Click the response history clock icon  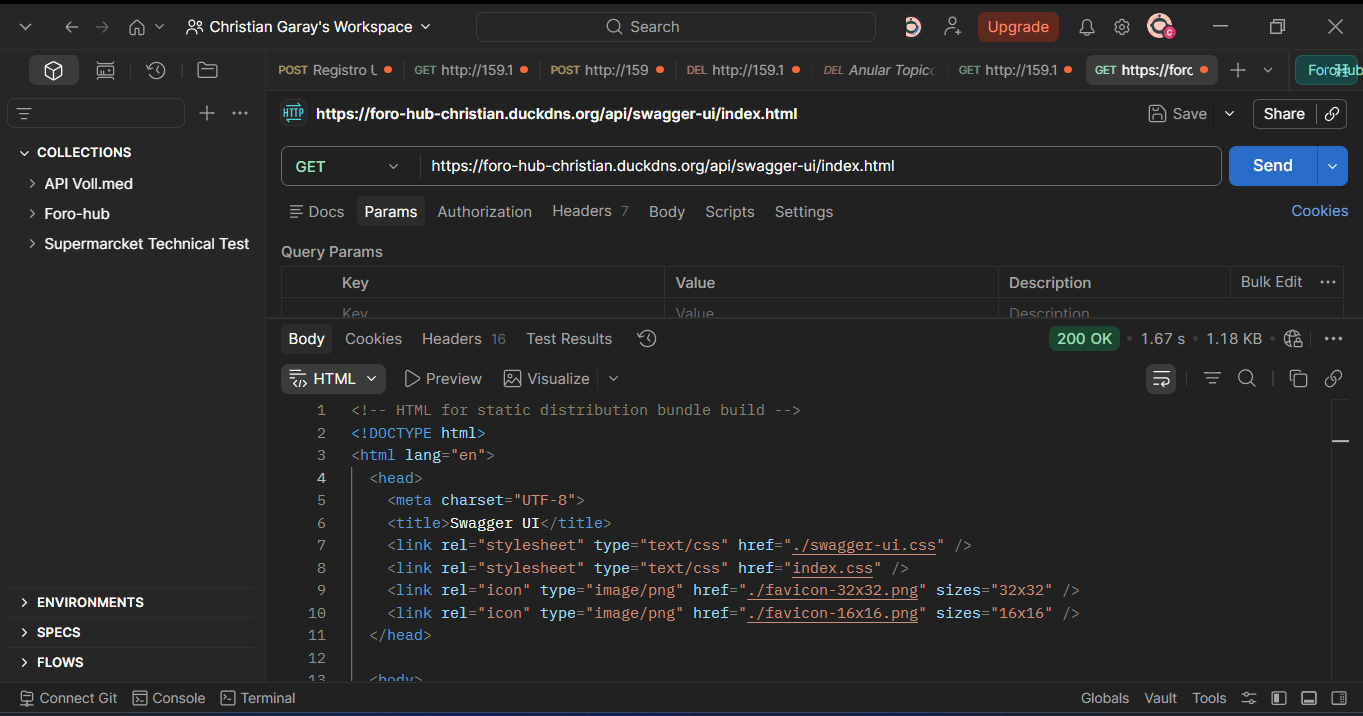coord(647,339)
